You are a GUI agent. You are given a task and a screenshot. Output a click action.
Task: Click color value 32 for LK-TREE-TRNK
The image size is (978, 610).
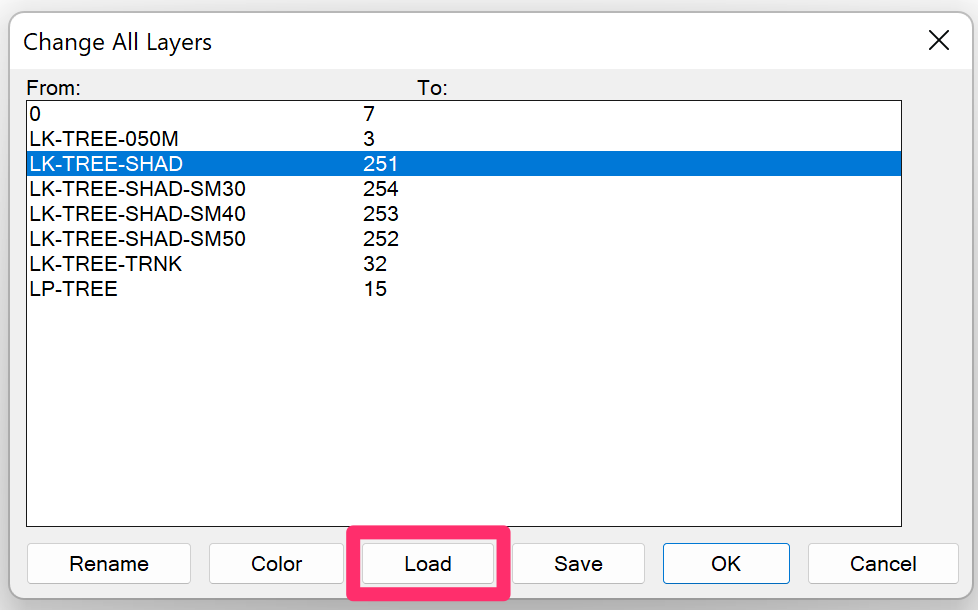375,263
